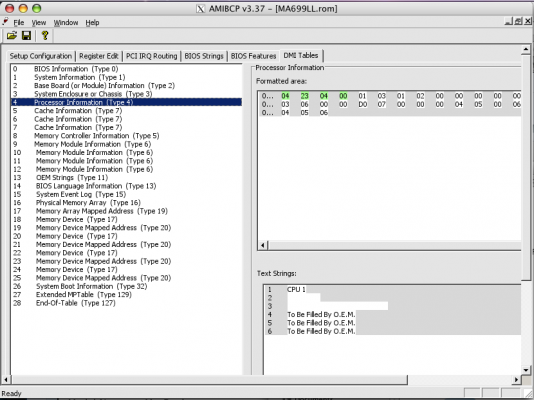Click formatted area left scroll arrow
Image resolution: width=534 pixels, height=400 pixels.
(x=263, y=245)
